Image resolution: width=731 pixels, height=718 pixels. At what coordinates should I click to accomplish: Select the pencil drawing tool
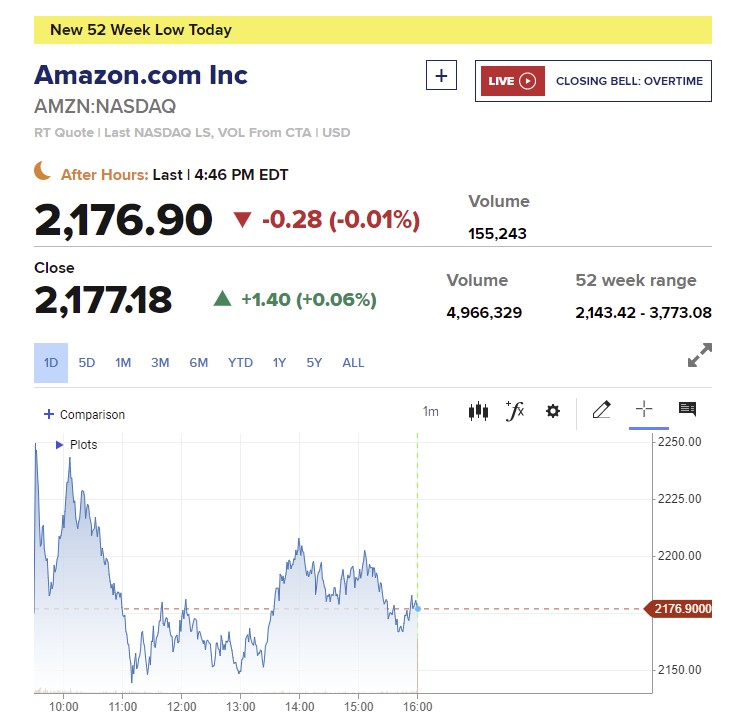coord(601,410)
